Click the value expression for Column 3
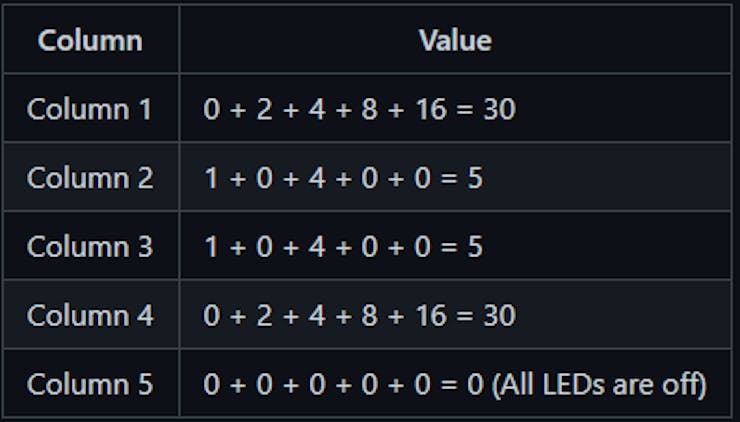This screenshot has width=740, height=422. (x=343, y=247)
